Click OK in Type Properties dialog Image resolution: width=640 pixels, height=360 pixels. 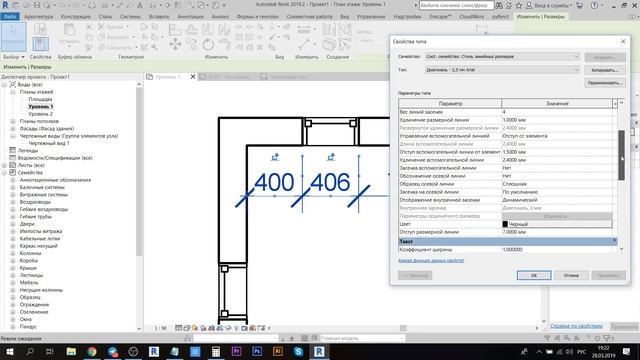pos(534,276)
